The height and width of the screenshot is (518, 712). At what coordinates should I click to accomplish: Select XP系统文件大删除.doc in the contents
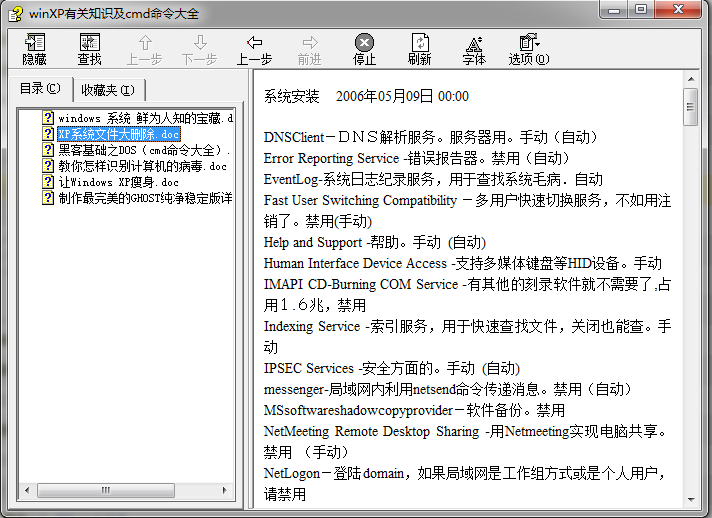click(x=112, y=134)
